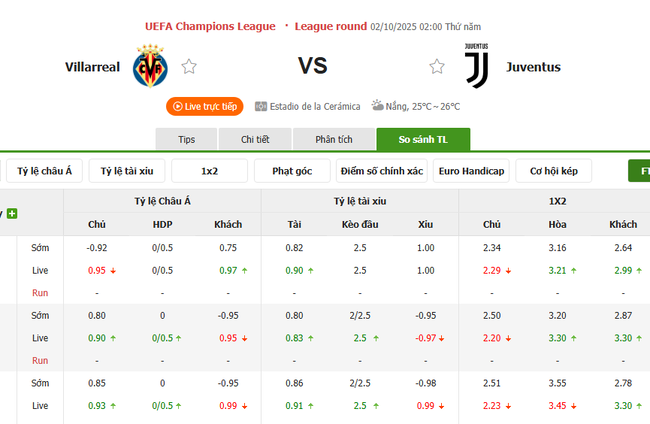Open the UEFA Champions League link
Screen dimensions: 650x424
[210, 26]
